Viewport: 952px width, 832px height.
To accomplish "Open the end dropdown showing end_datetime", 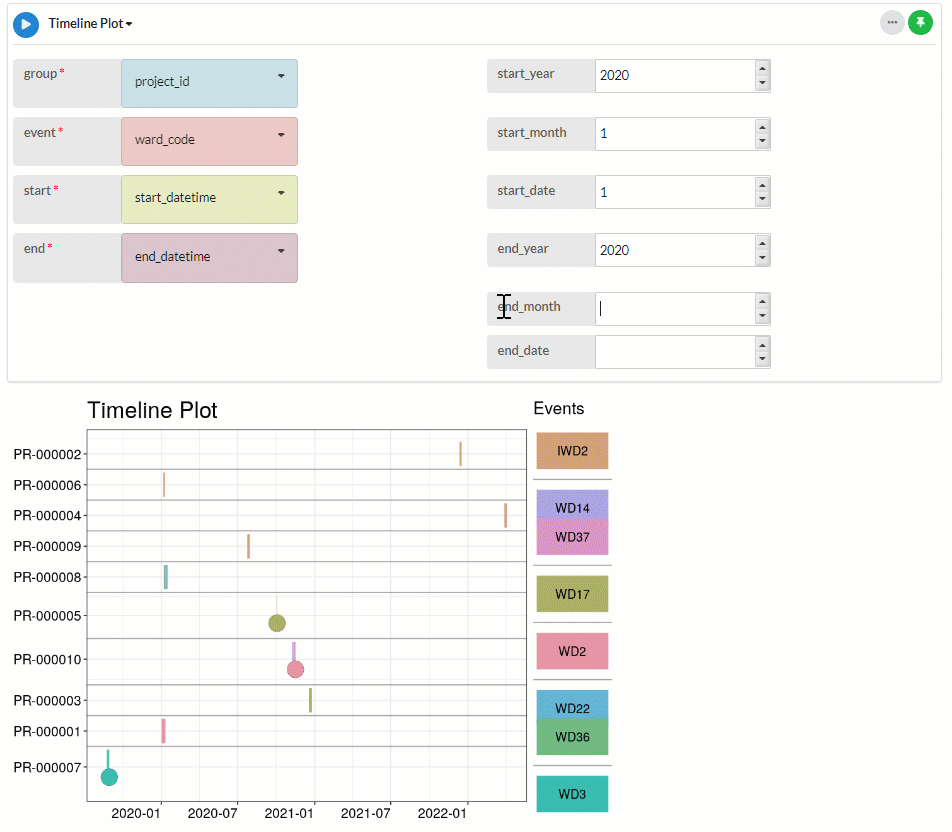I will point(209,257).
